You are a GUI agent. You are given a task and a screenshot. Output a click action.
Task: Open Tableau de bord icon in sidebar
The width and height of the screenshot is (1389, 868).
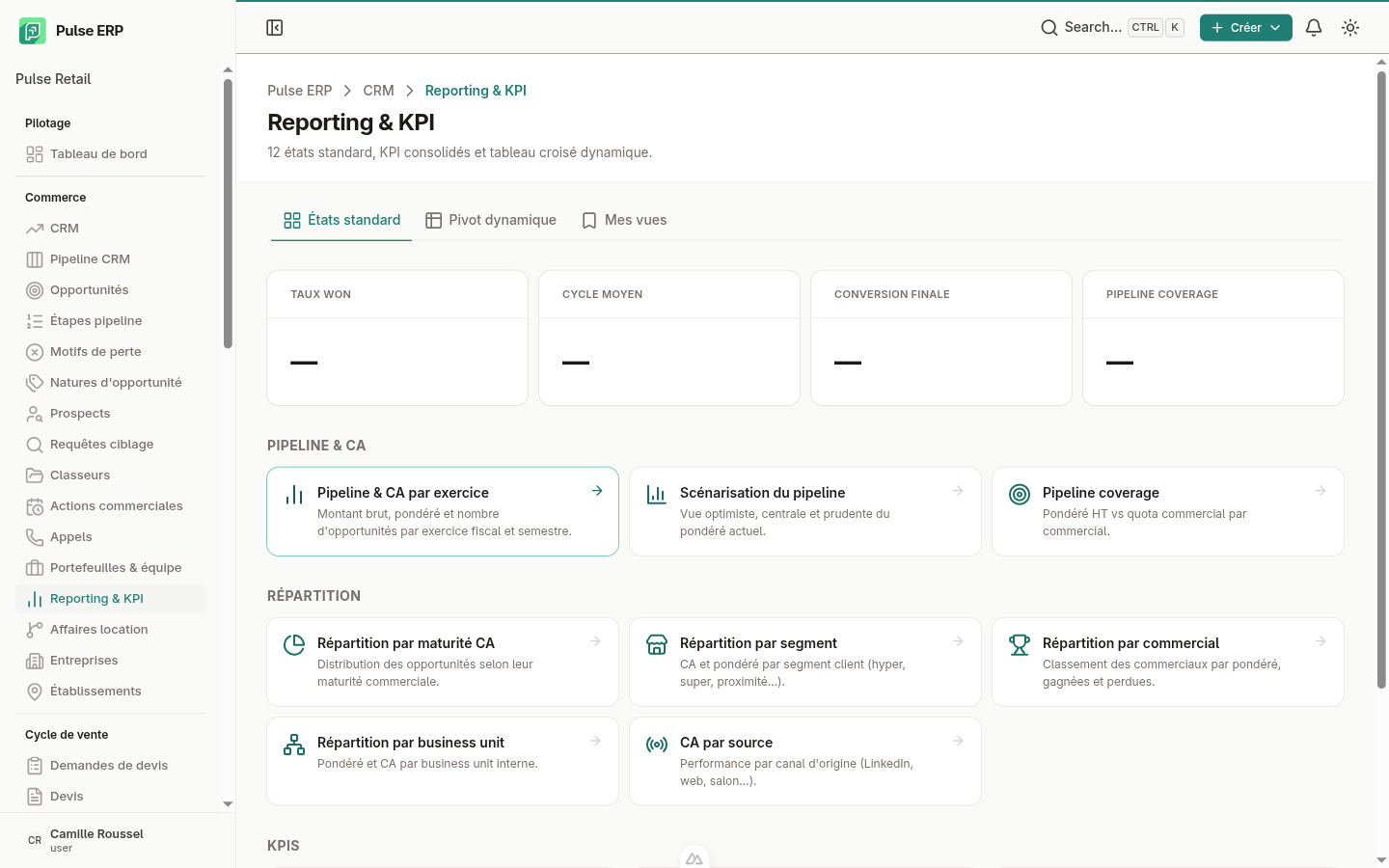[x=35, y=154]
